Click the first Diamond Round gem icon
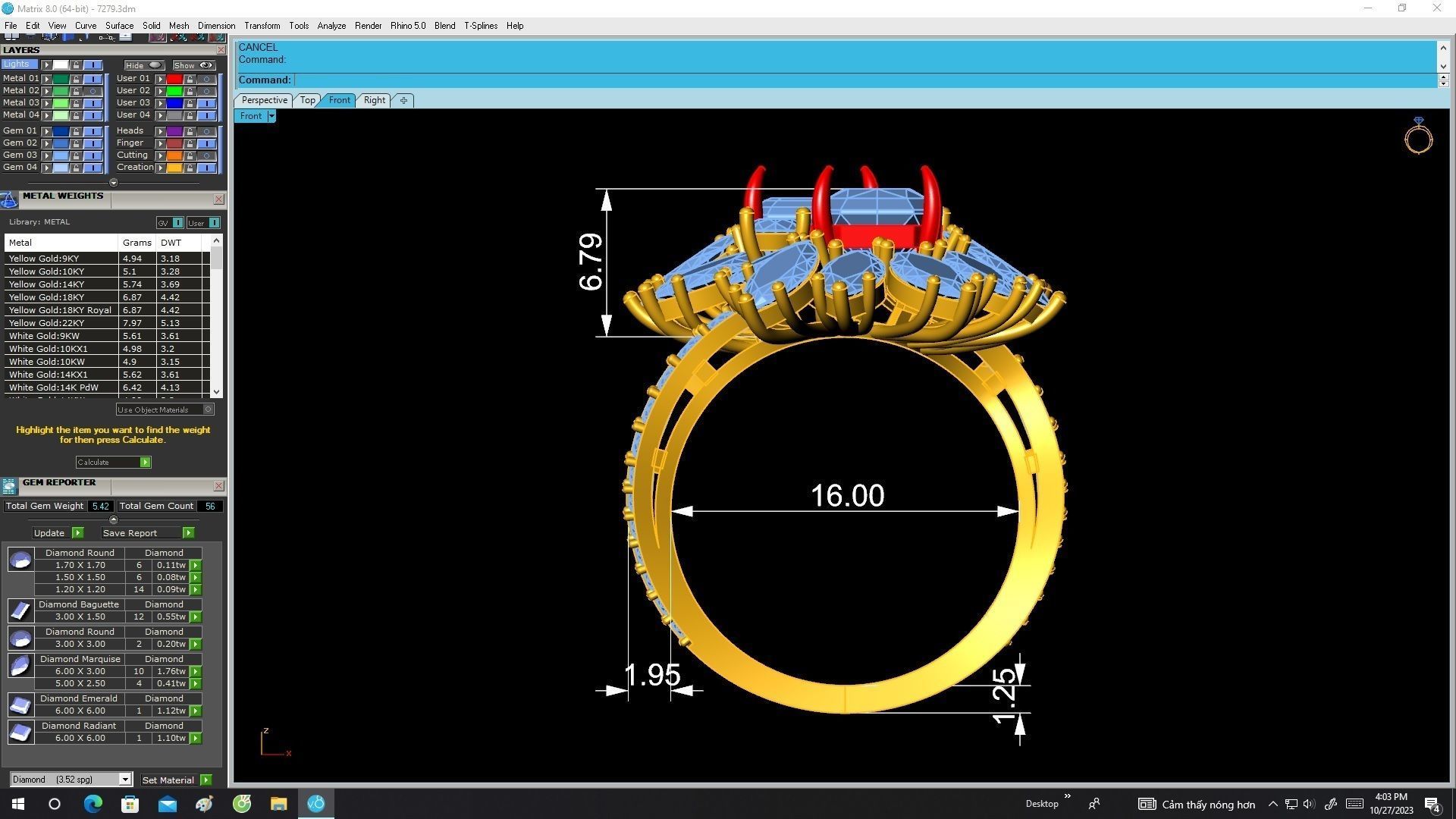This screenshot has width=1456, height=819. [20, 560]
